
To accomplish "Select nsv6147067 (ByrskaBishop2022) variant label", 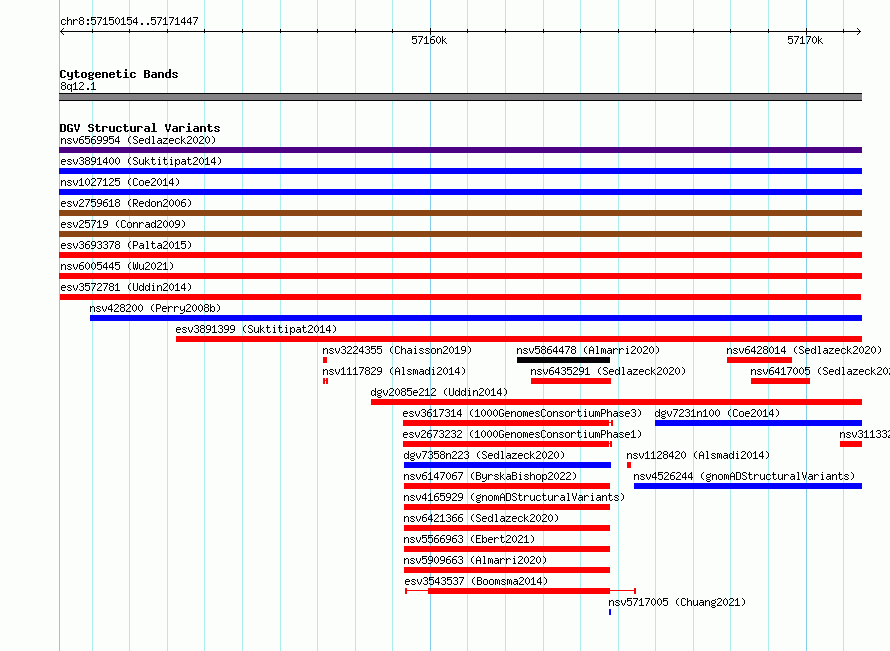I will point(490,476).
